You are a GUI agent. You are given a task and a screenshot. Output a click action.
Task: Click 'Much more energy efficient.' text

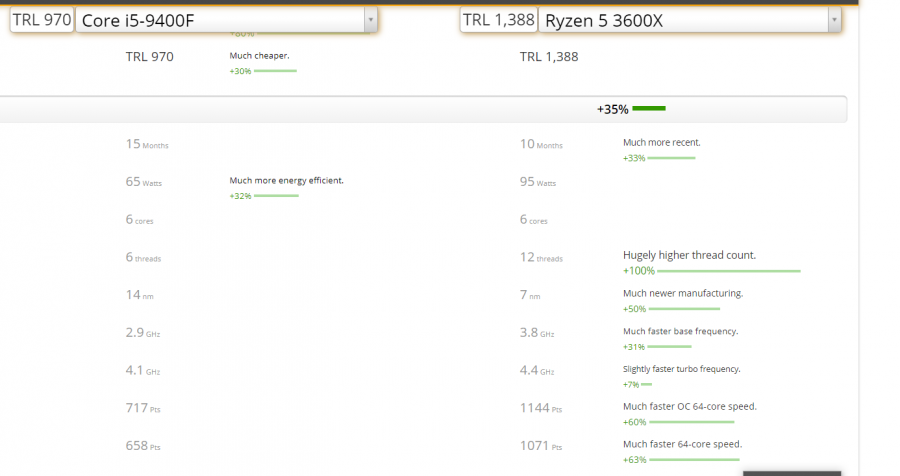[286, 180]
